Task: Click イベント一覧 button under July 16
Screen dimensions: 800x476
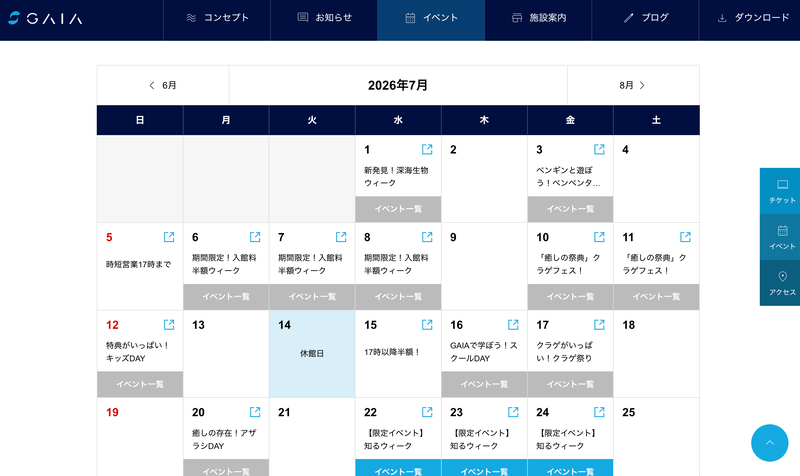Action: [484, 384]
